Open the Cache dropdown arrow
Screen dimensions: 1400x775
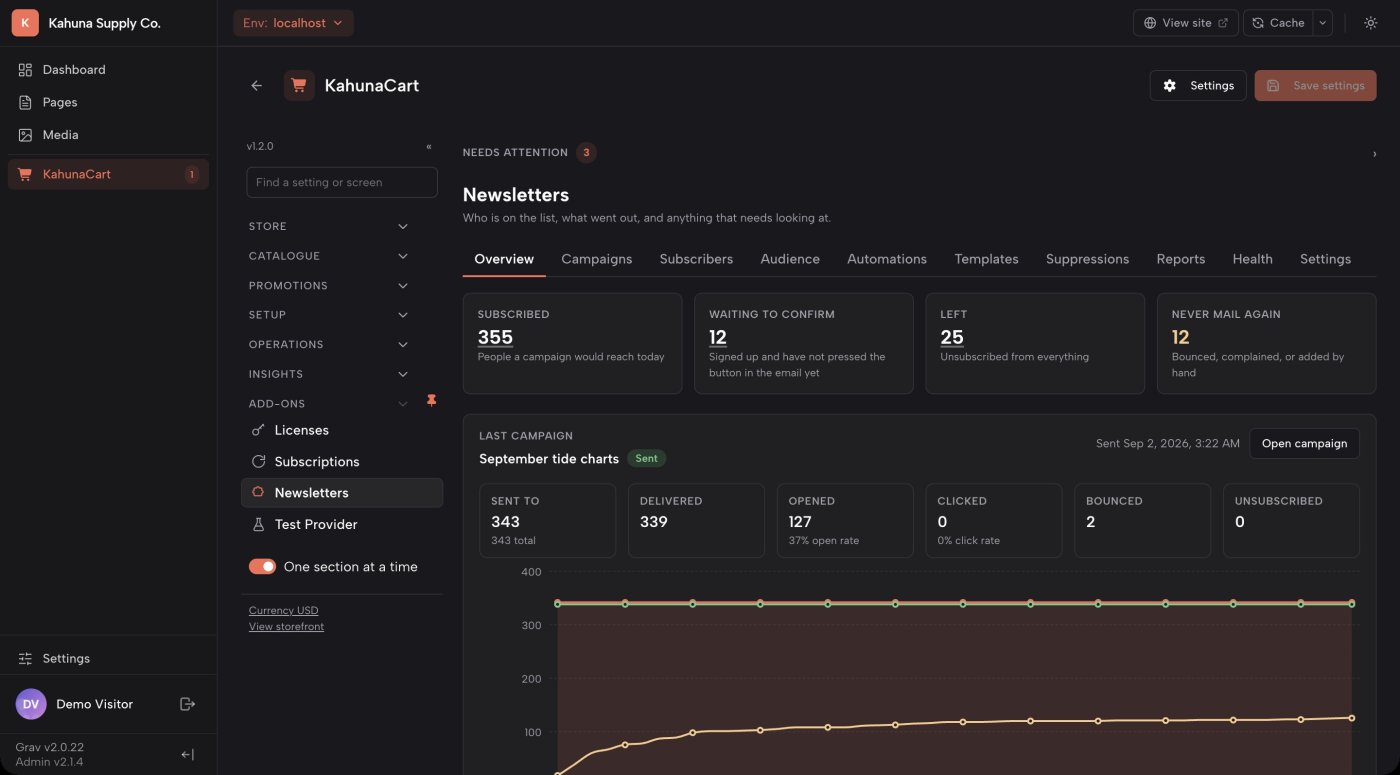click(1323, 23)
